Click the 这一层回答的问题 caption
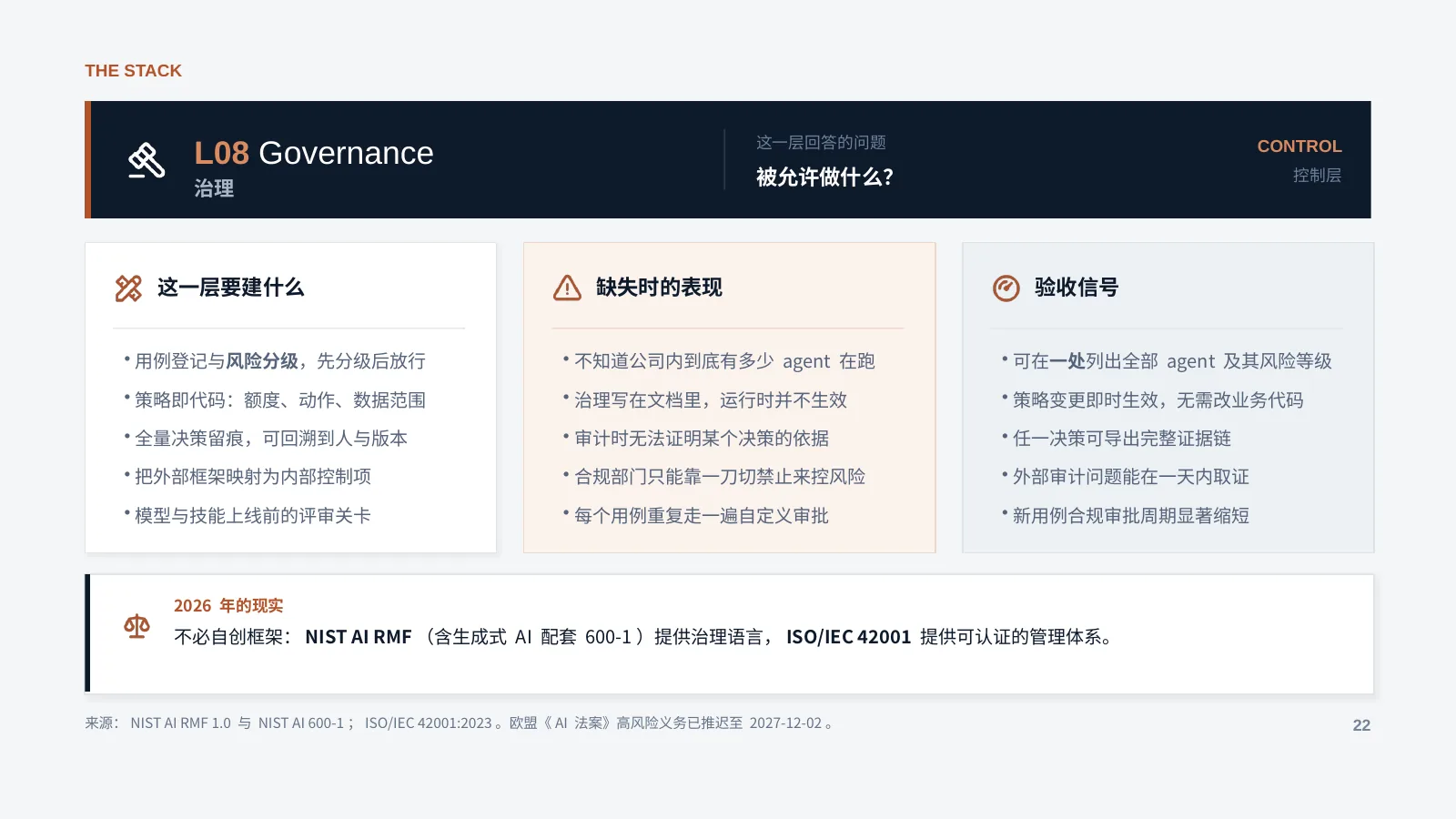 (x=821, y=143)
